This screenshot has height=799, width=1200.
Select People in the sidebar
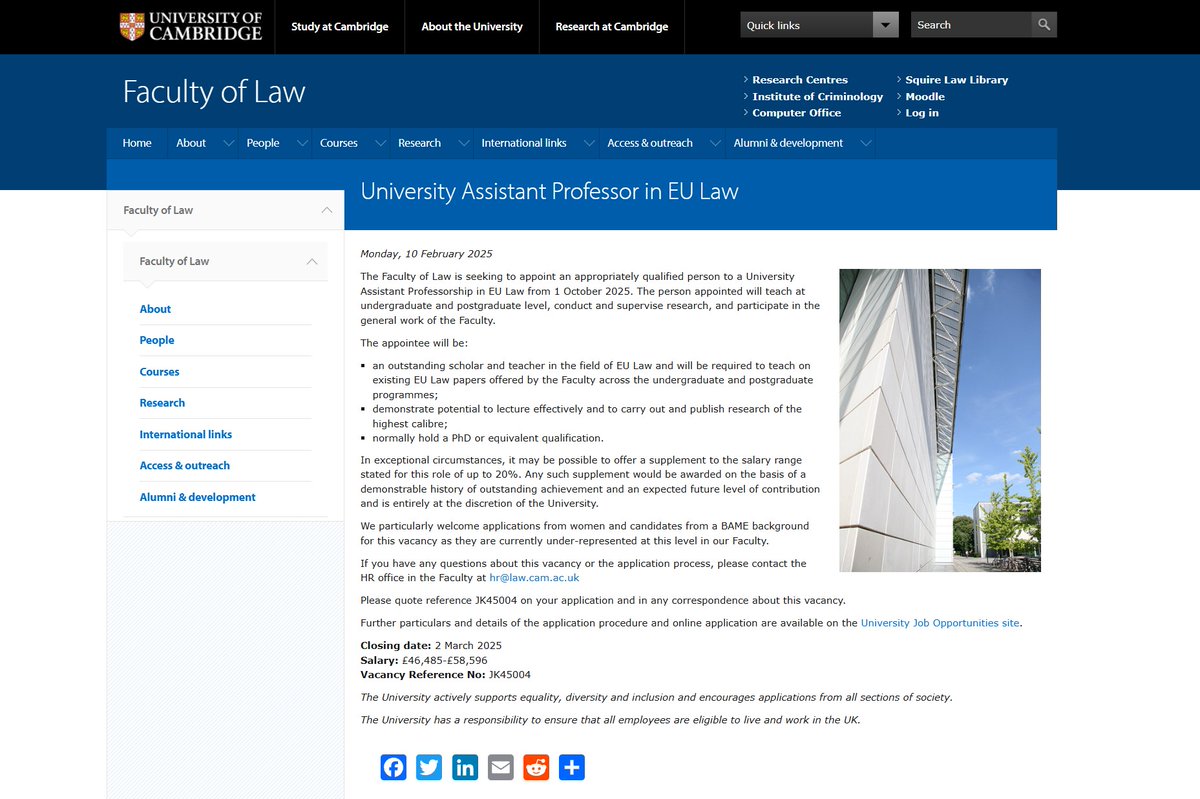(157, 340)
